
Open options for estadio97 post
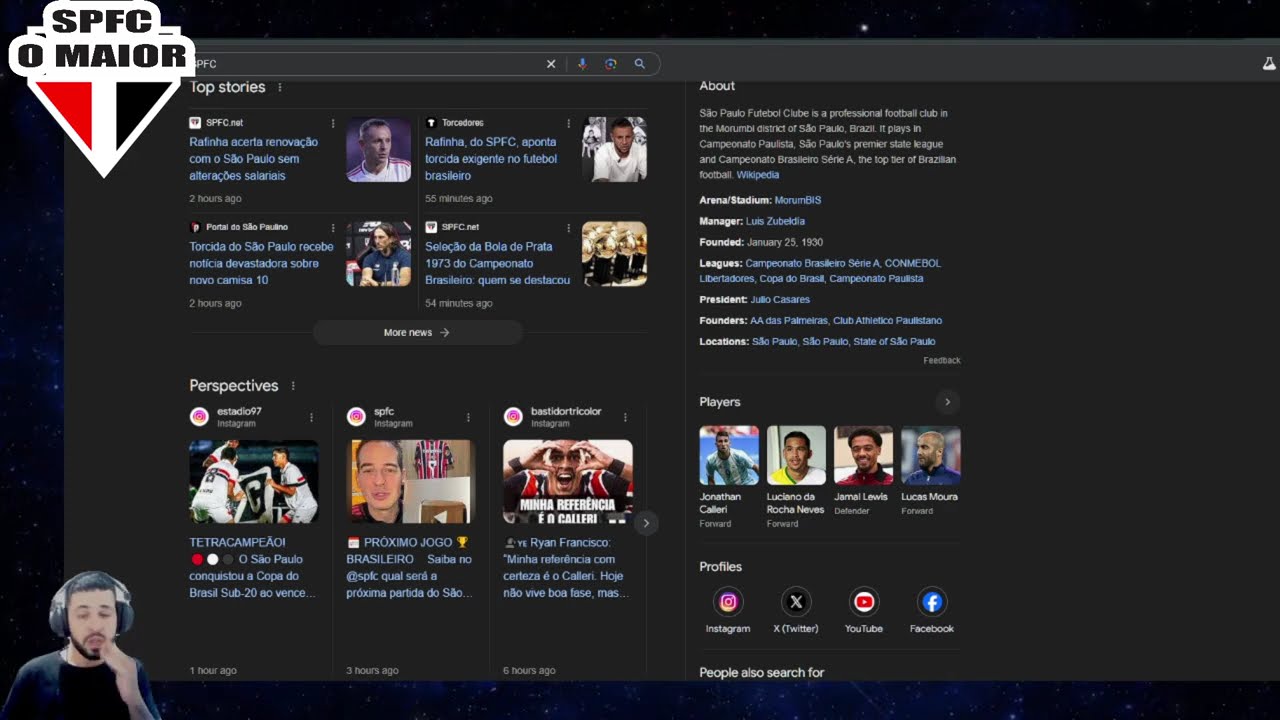(311, 417)
